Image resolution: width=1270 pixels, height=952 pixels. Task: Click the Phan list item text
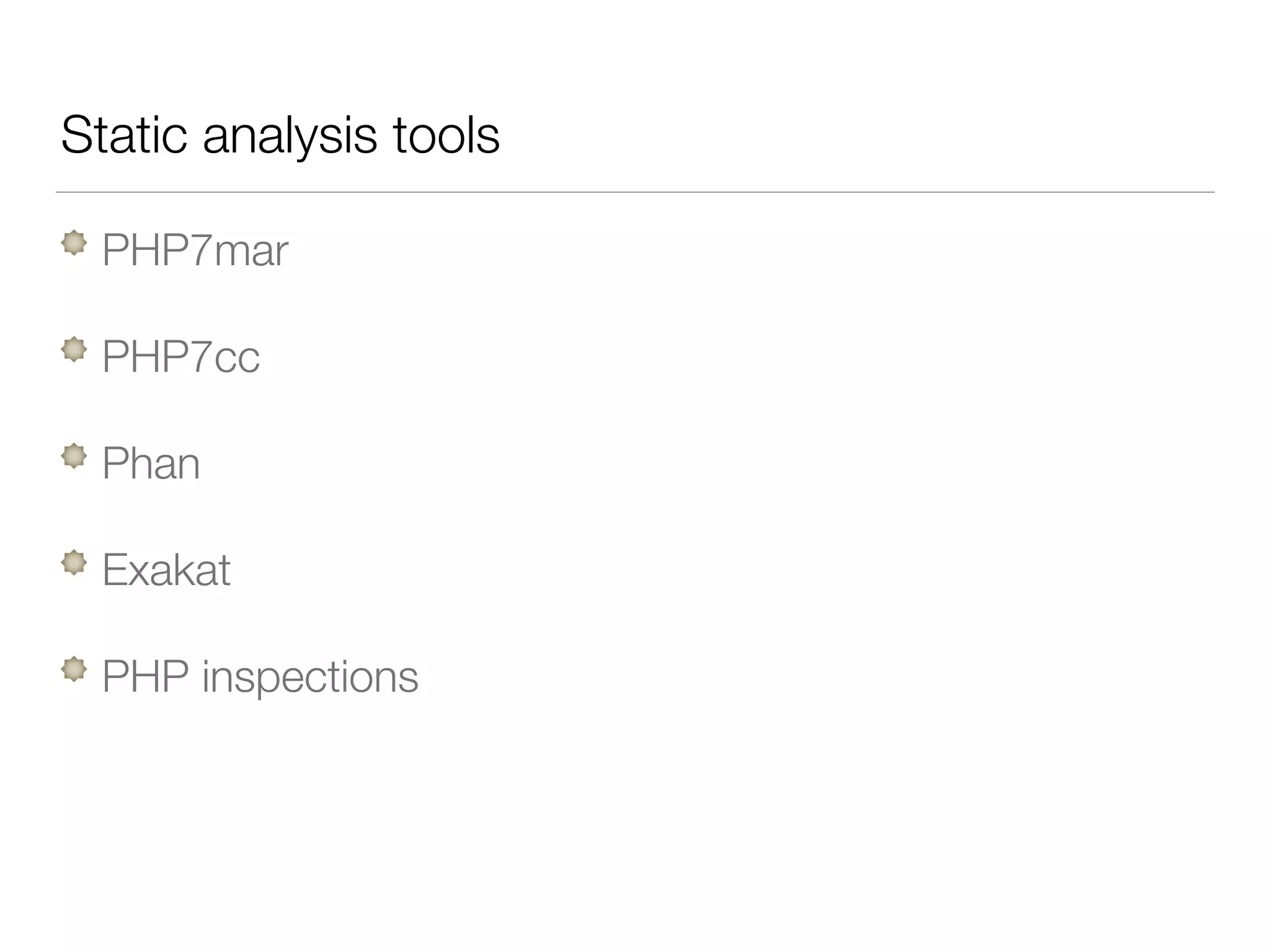[151, 464]
